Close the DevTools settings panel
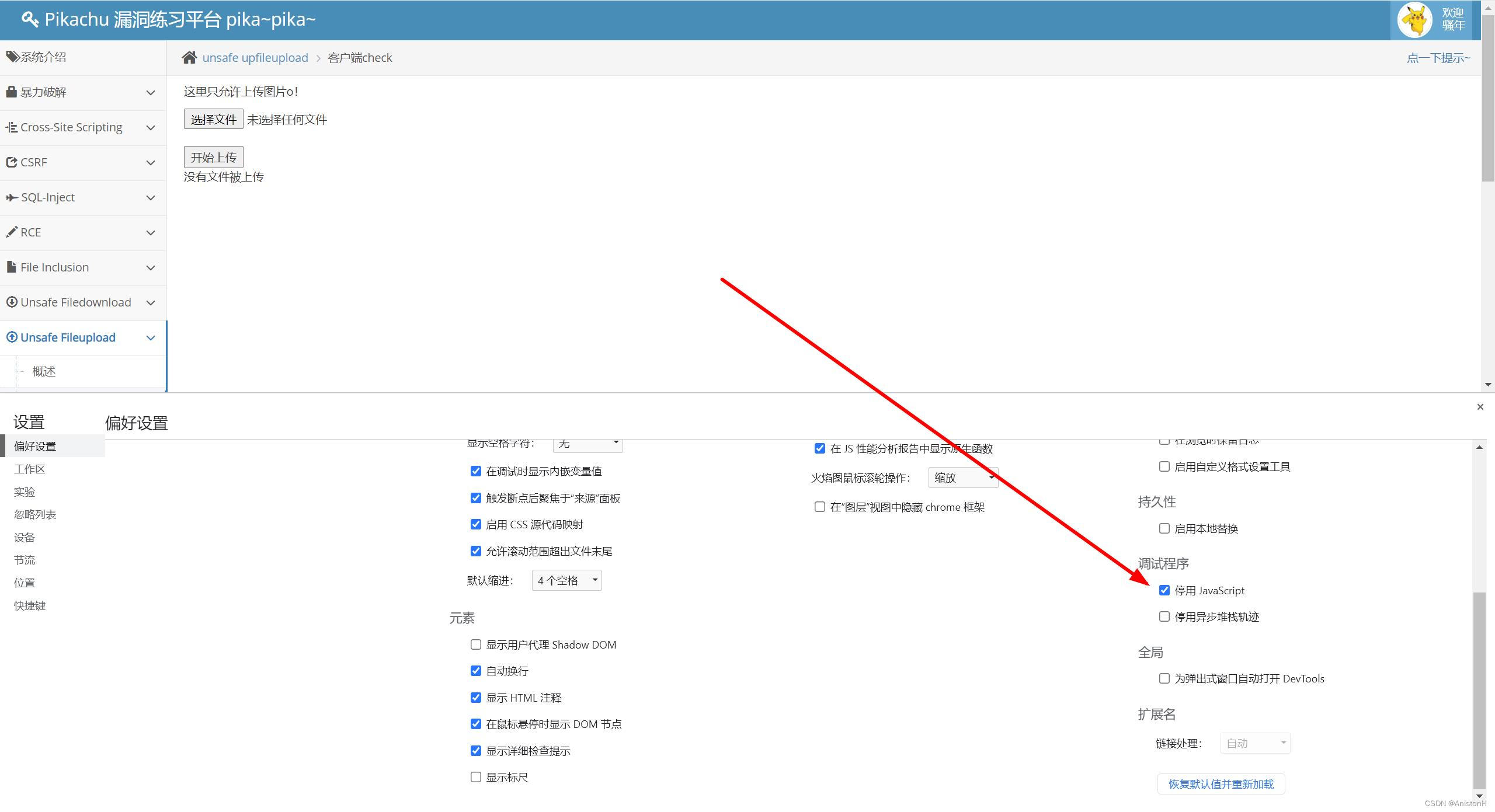 1480,407
